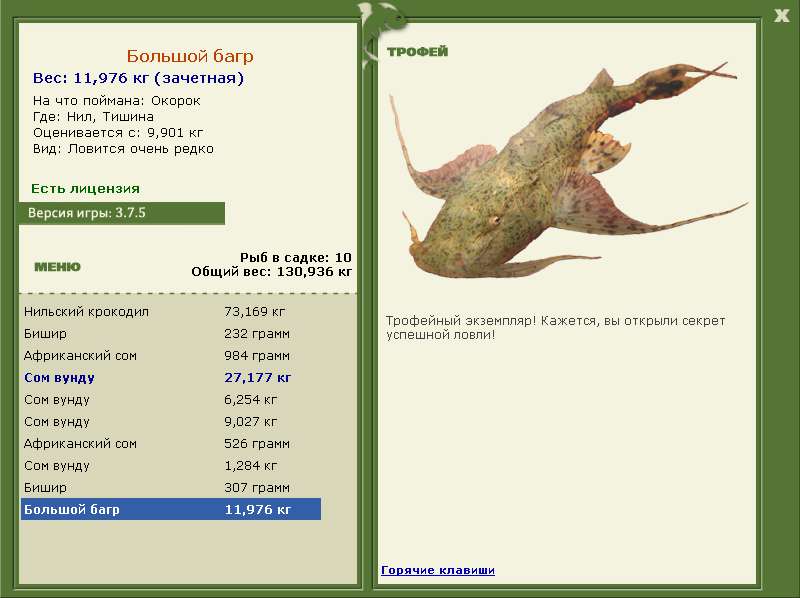Click the ТРОФЕЙ heading
This screenshot has height=598, width=800.
pos(417,51)
